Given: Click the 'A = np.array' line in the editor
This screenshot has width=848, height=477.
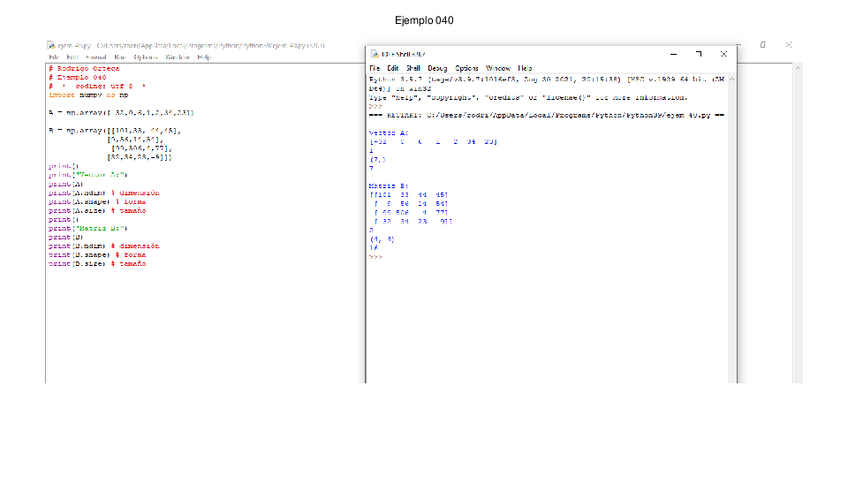Looking at the screenshot, I should click(121, 112).
